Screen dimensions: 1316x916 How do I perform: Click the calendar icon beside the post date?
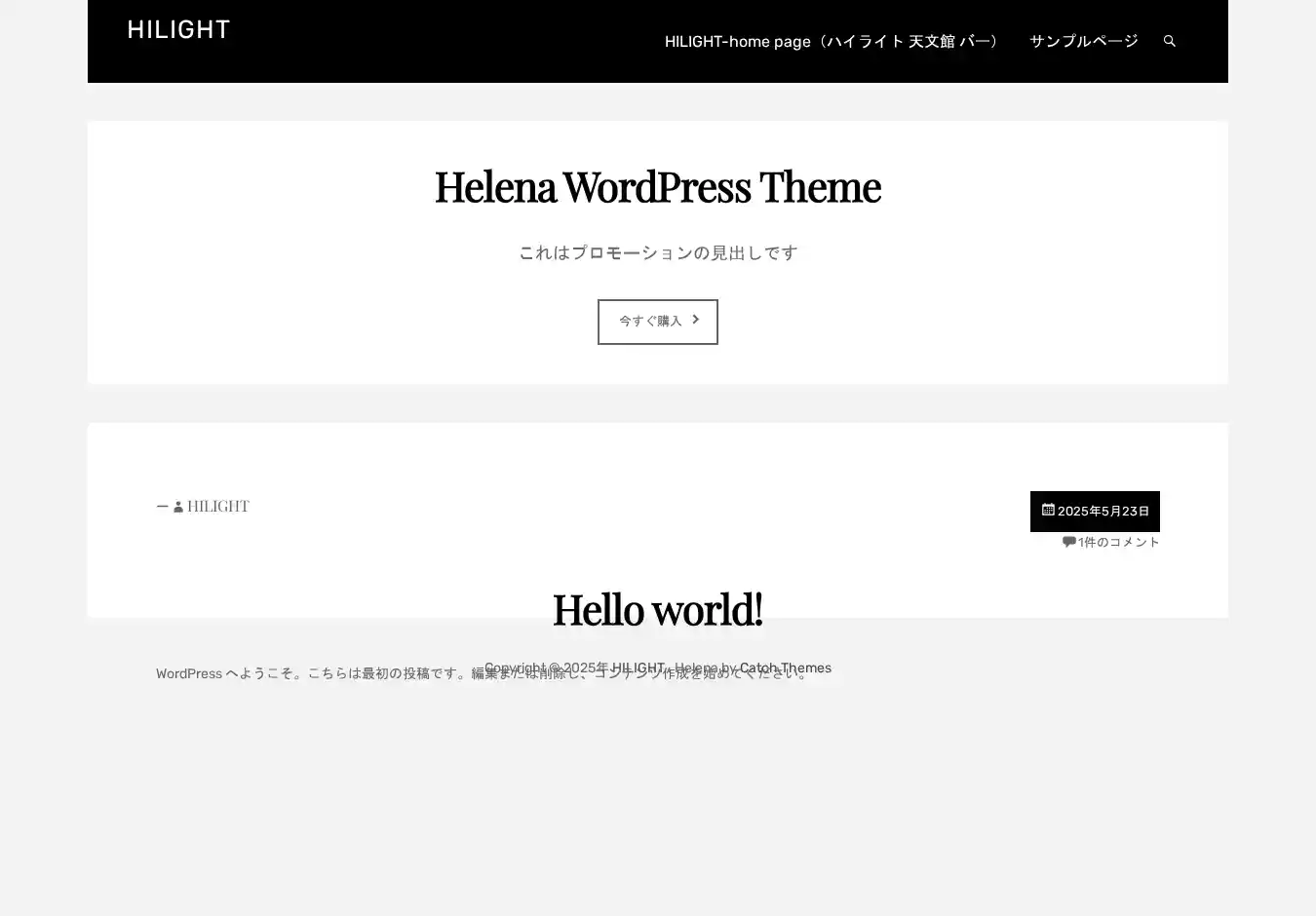point(1048,510)
